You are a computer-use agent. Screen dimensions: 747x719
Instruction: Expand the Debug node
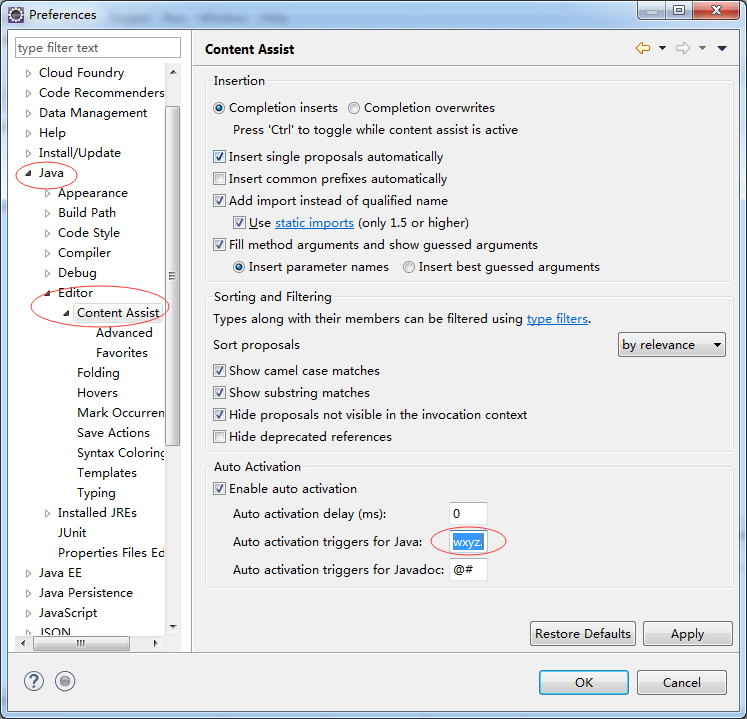(x=47, y=273)
